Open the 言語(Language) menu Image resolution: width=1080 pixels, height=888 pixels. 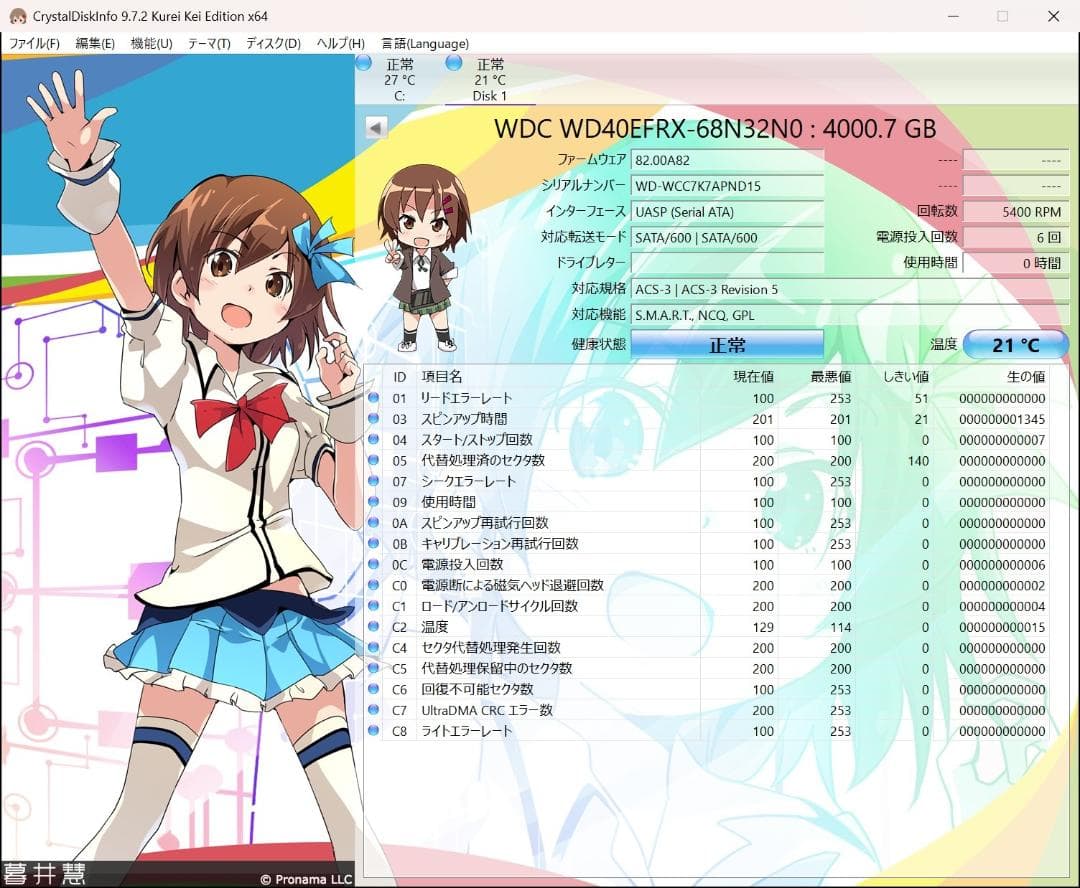[x=425, y=43]
